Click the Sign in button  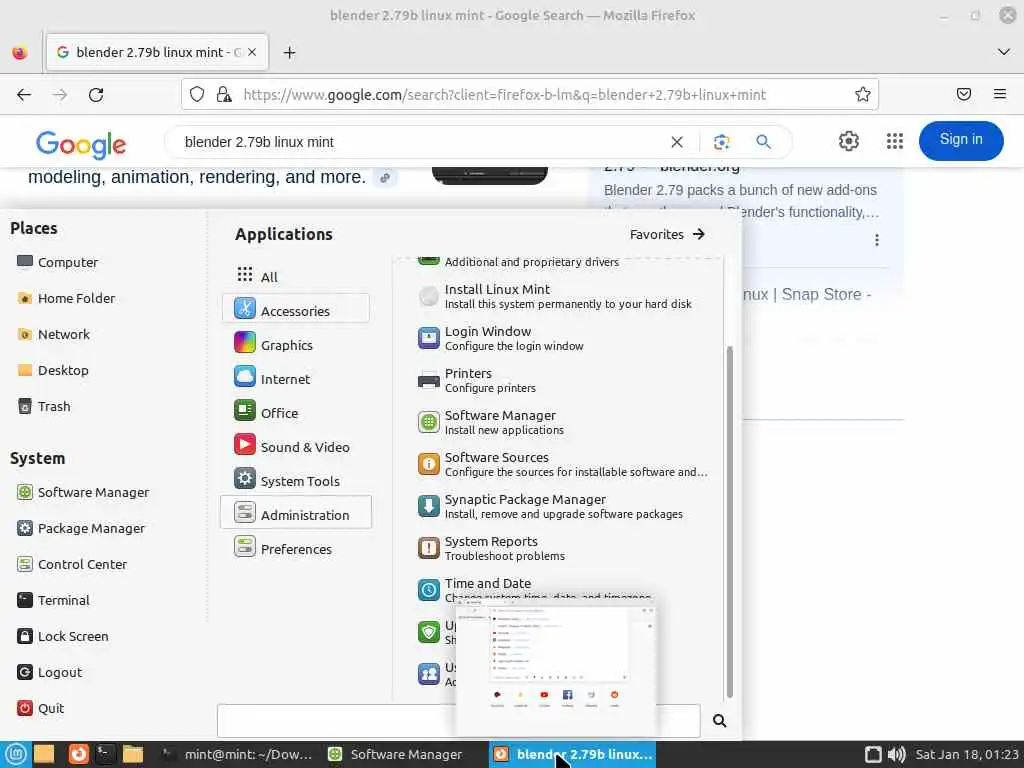961,140
